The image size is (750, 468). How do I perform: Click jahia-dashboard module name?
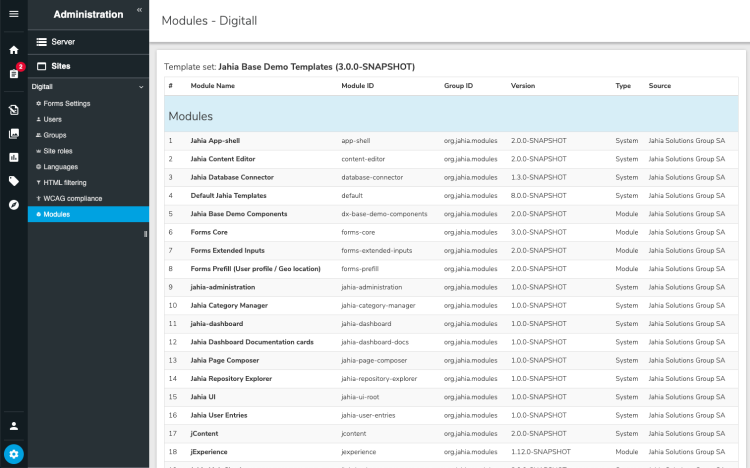click(x=217, y=323)
